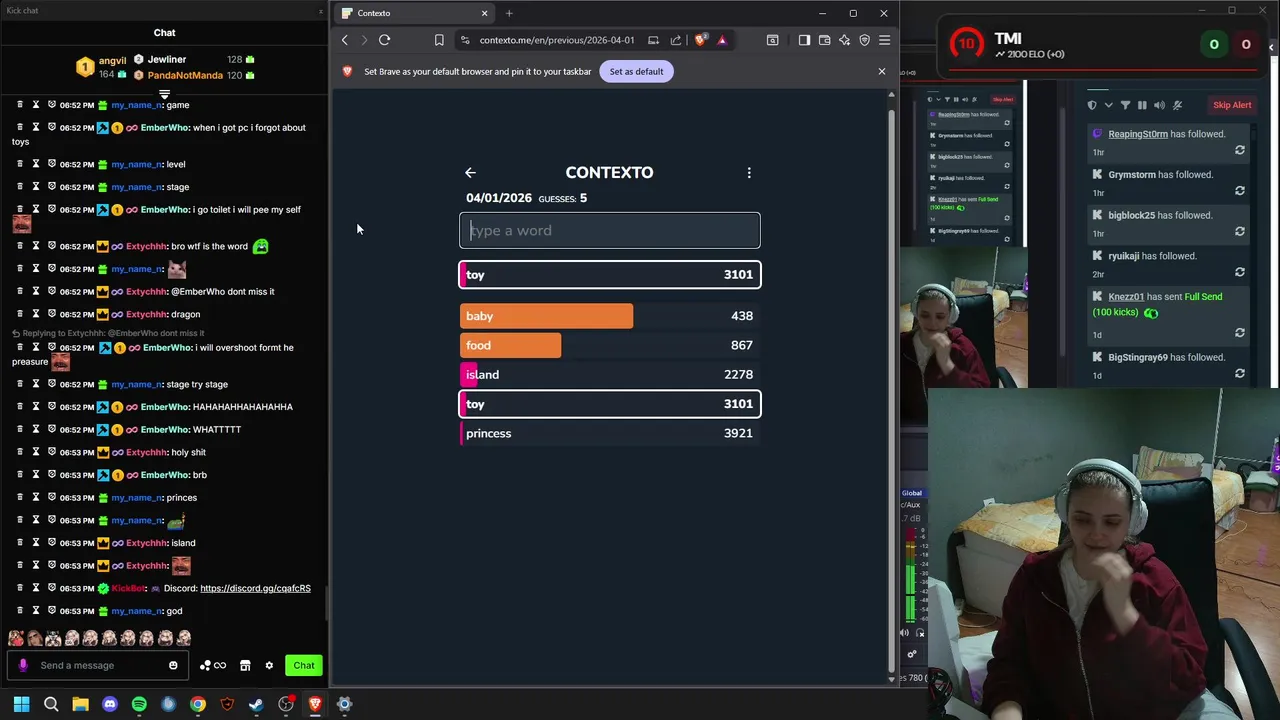Open Steam from the taskbar
Viewport: 1280px width, 720px height.
(256, 704)
